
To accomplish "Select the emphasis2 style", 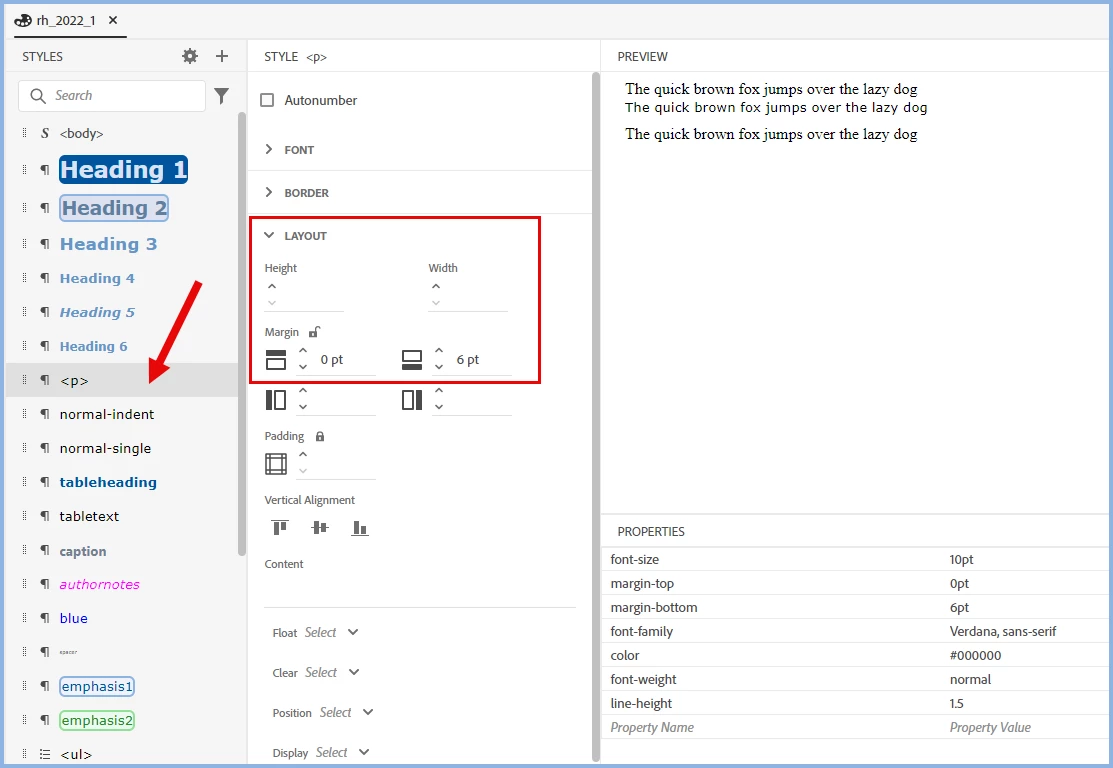I will click(x=97, y=720).
